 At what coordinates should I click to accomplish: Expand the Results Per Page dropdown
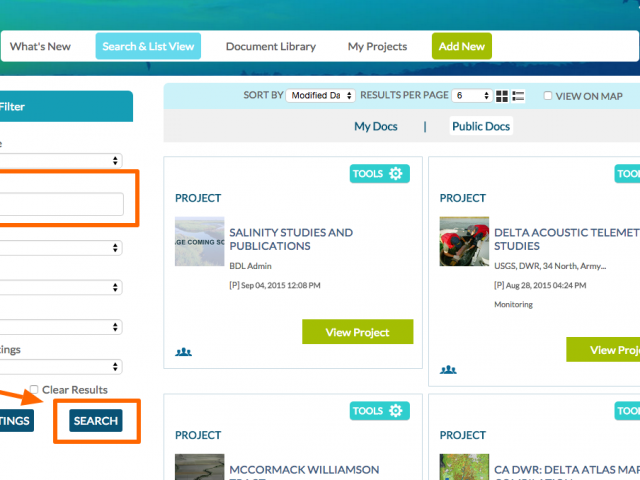pyautogui.click(x=472, y=96)
